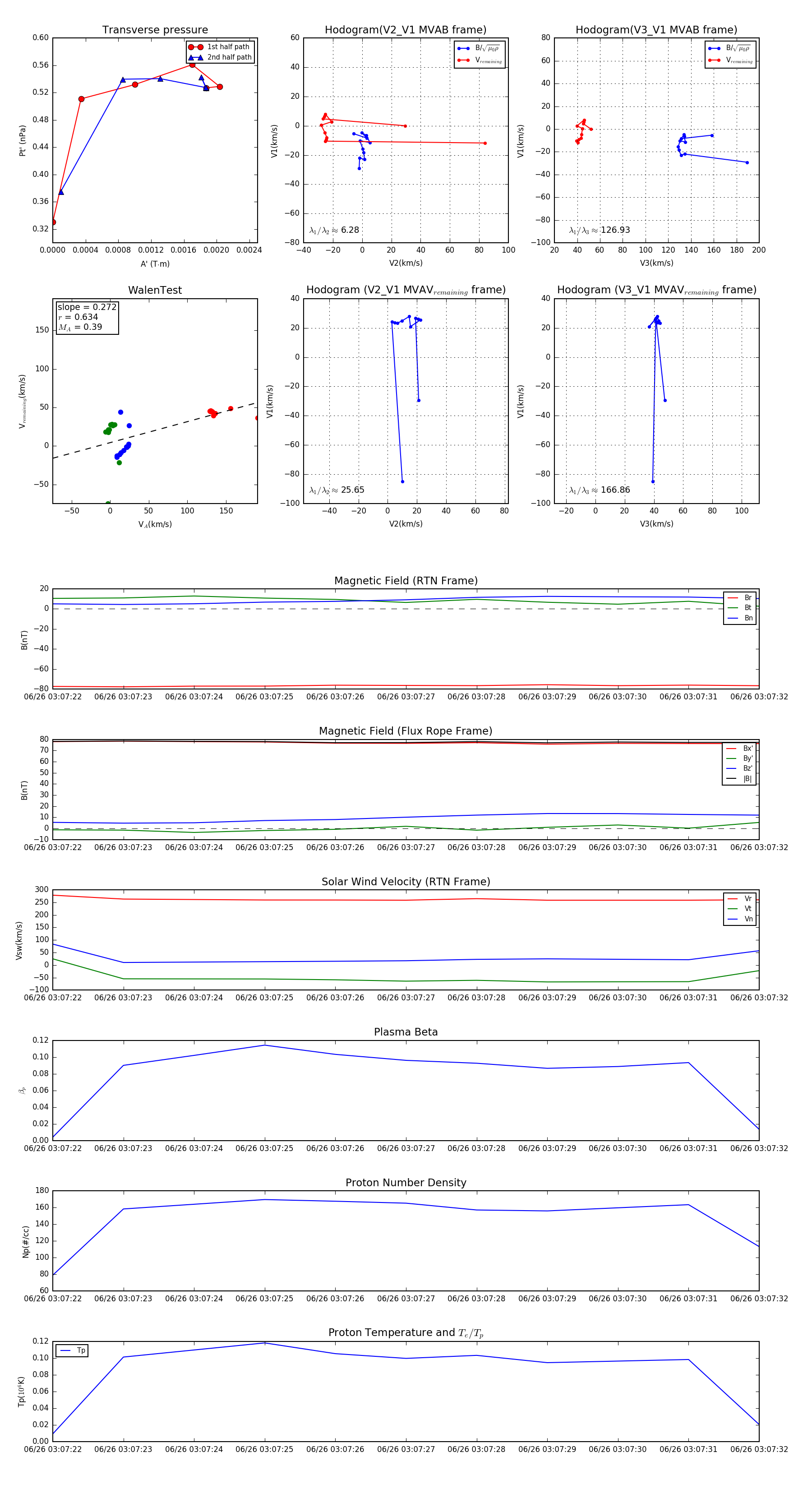The width and height of the screenshot is (812, 1489).
Task: Click the '2nd half path' legend entry
Action: 229,57
